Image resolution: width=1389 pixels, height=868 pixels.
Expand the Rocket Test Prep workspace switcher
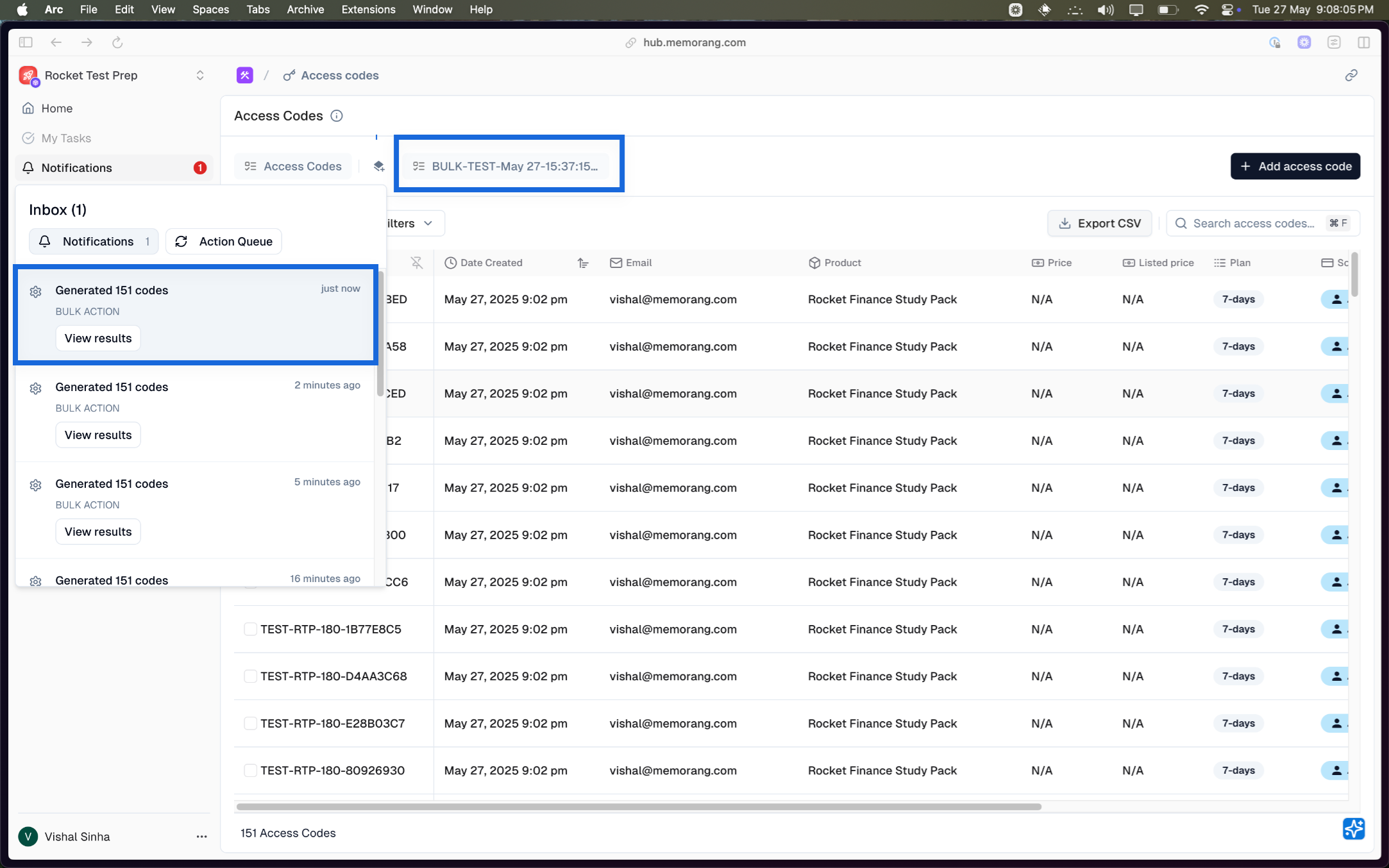200,75
